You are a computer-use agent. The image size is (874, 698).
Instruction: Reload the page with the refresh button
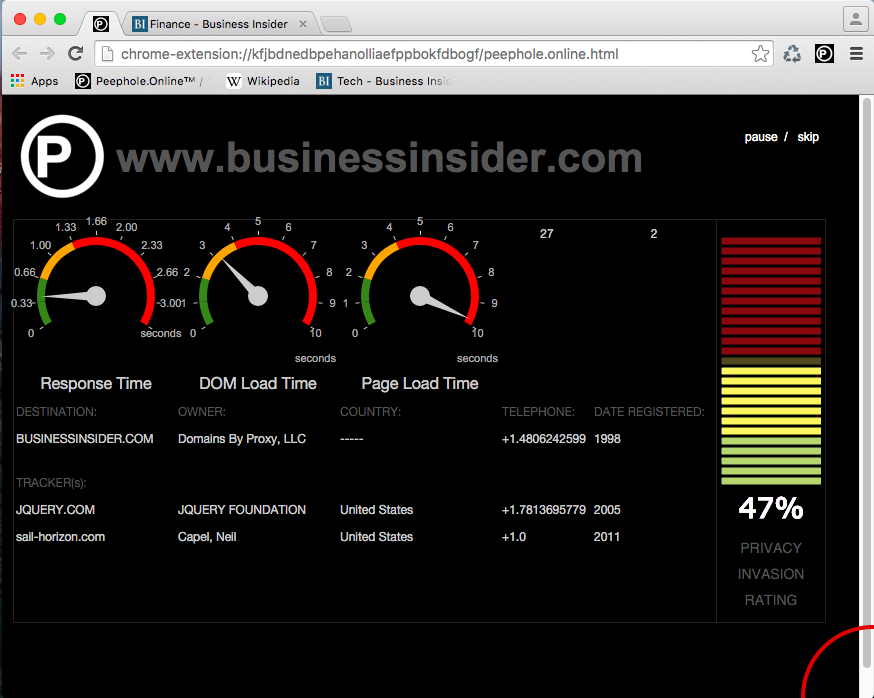[75, 54]
